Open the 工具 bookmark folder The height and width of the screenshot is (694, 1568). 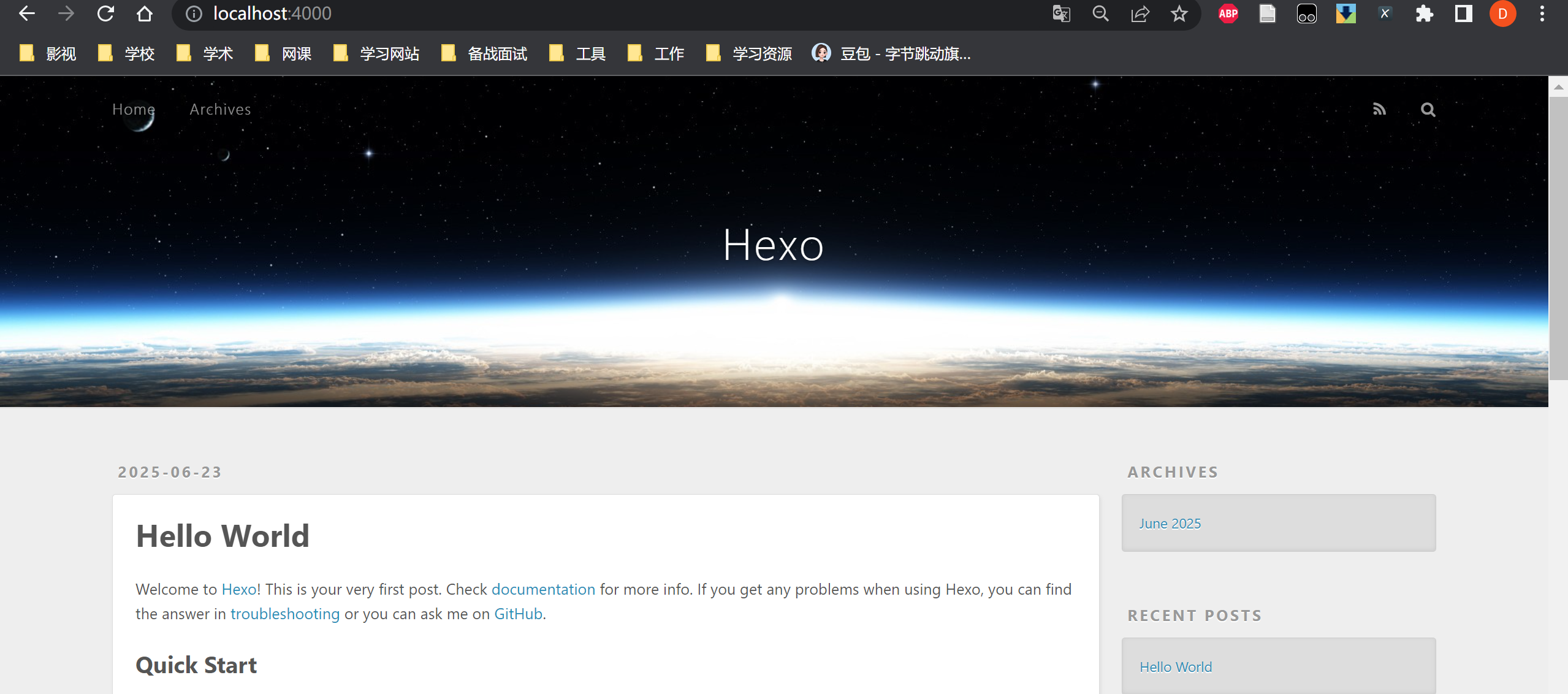tap(577, 54)
